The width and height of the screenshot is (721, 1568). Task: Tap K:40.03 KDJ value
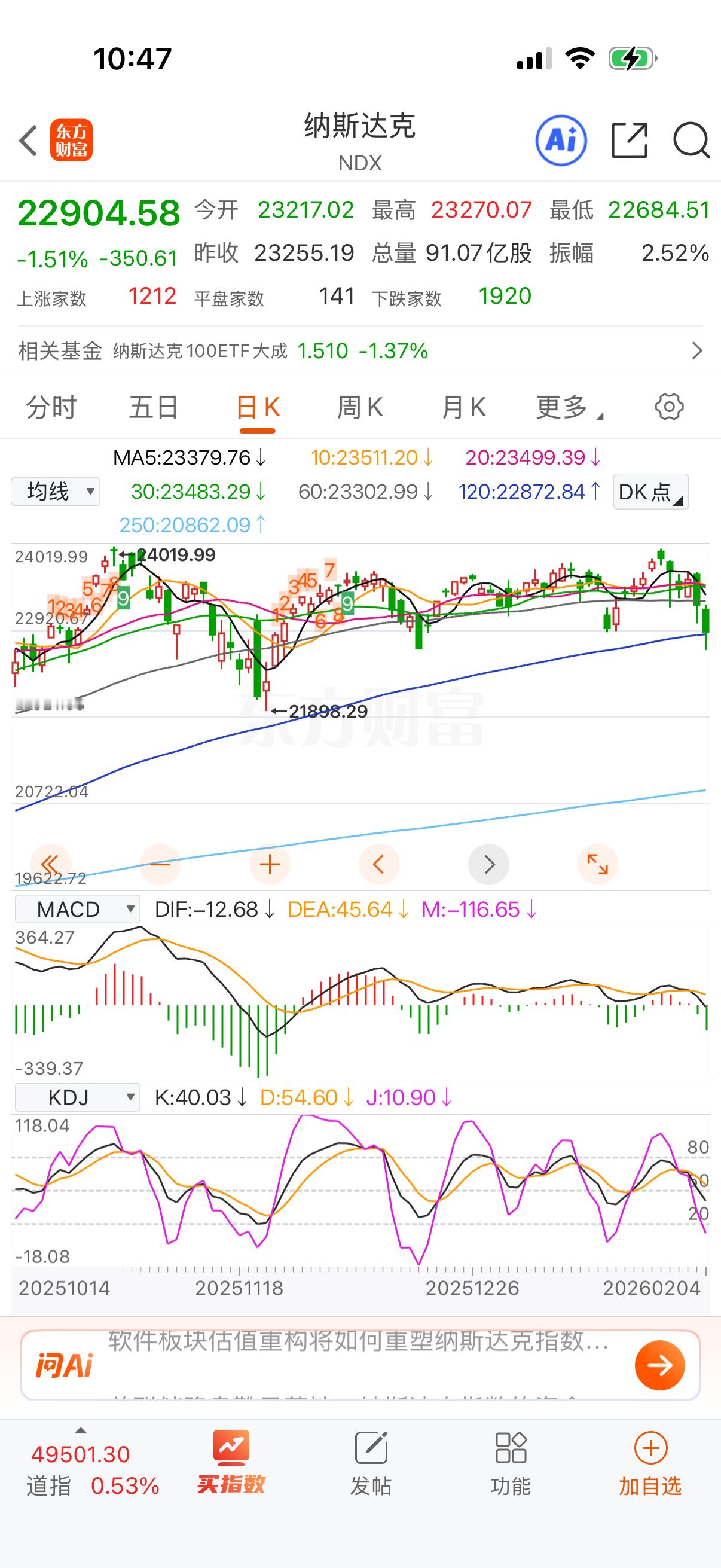(201, 1097)
